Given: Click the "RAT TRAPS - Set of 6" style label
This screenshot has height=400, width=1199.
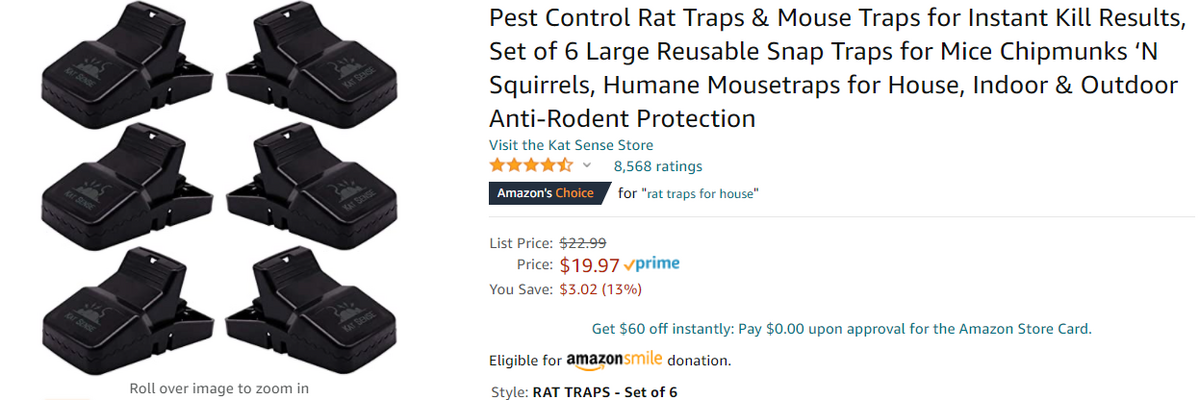Looking at the screenshot, I should point(604,391).
